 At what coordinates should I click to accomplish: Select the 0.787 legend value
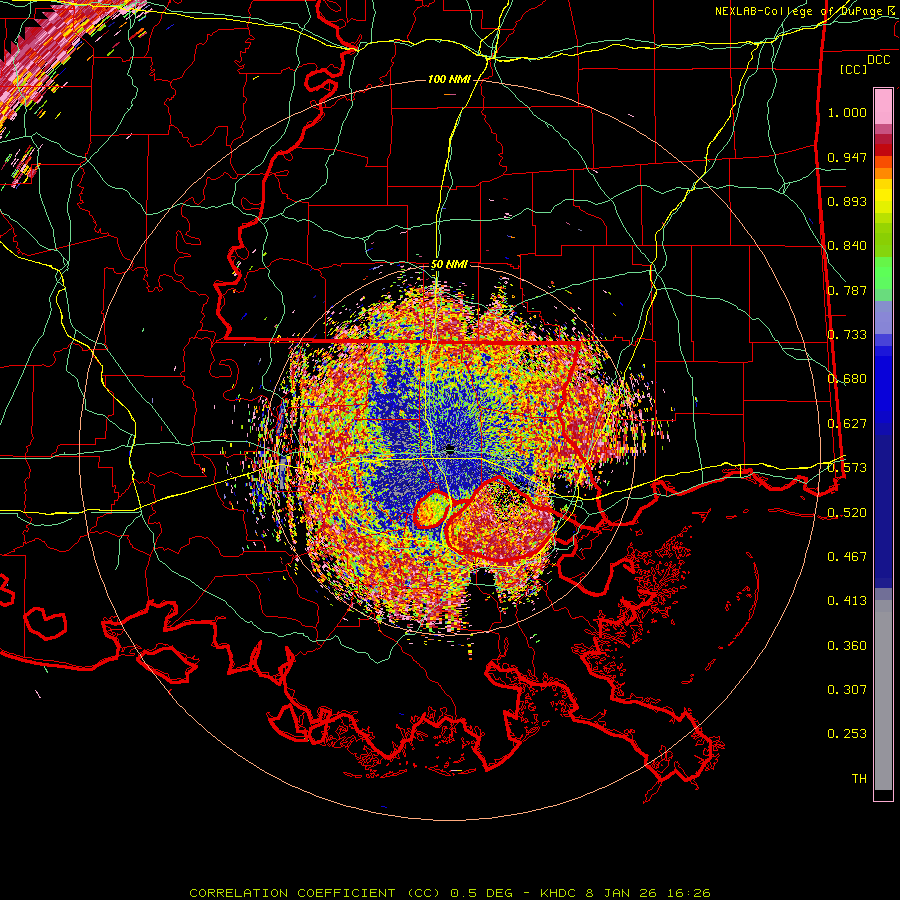(847, 290)
